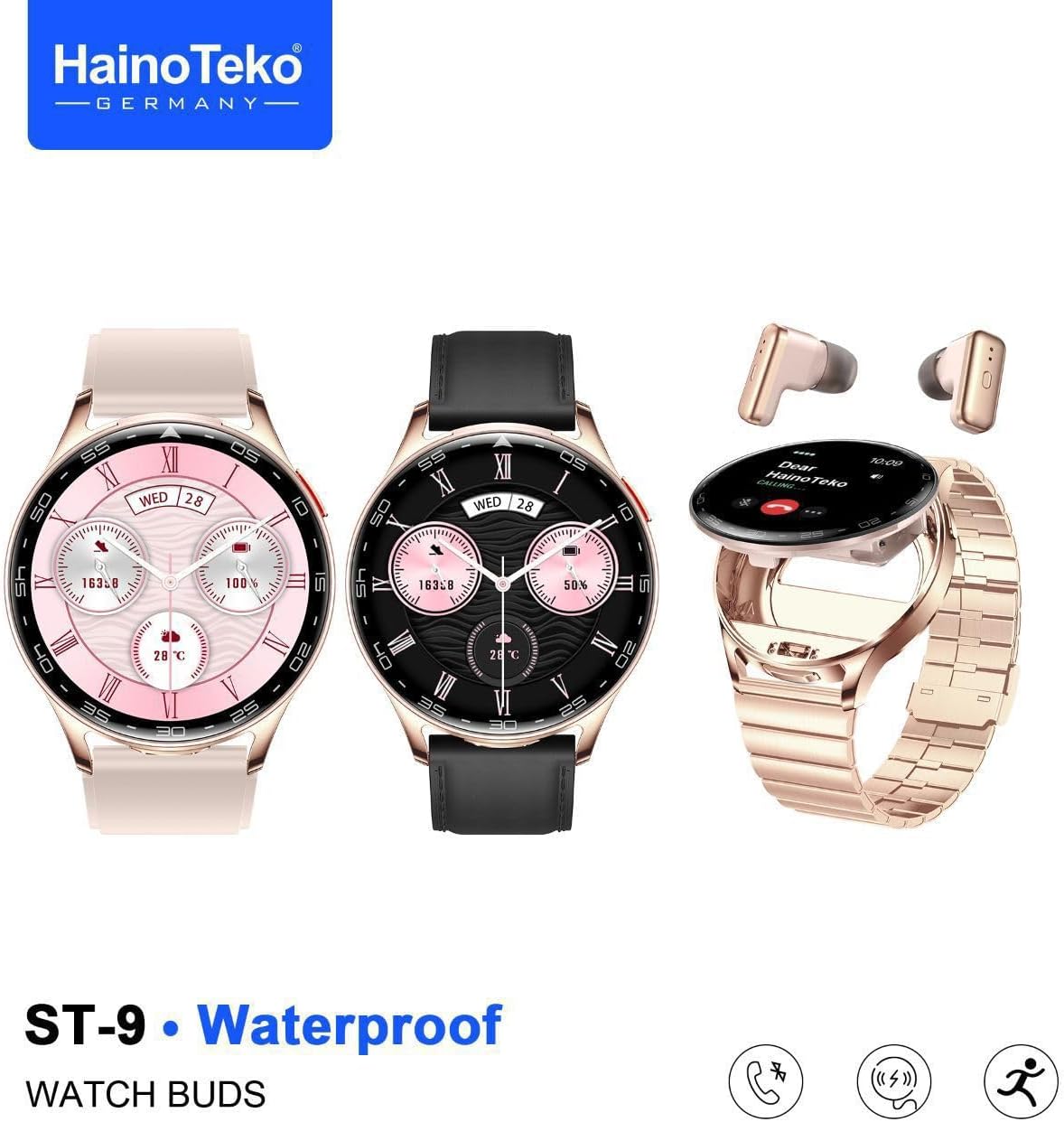Image resolution: width=1064 pixels, height=1122 pixels.
Task: Click the HainoTeko Germany logo
Action: [180, 74]
